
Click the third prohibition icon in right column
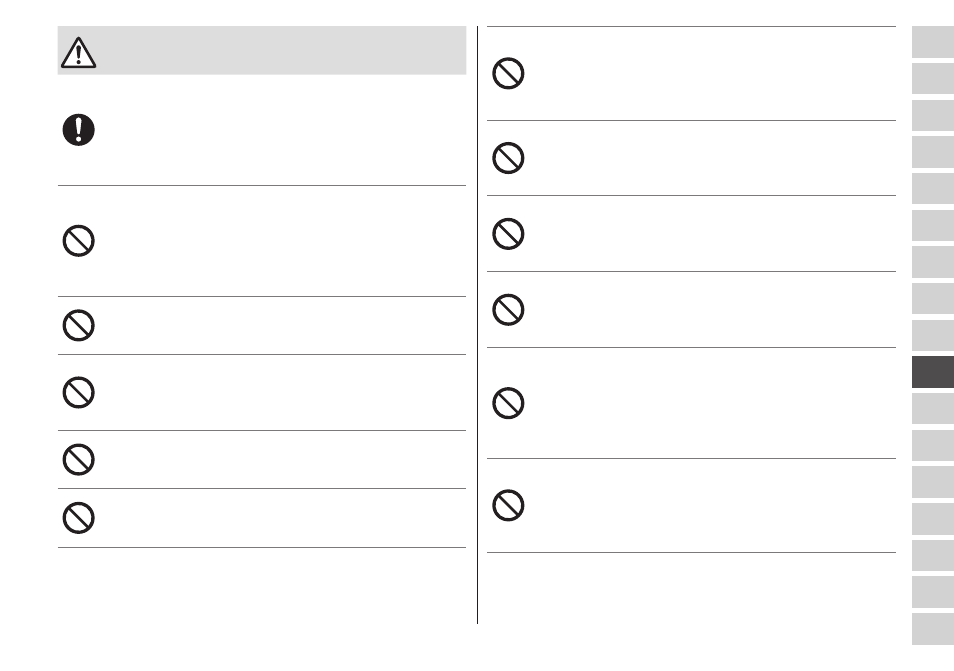(x=508, y=234)
